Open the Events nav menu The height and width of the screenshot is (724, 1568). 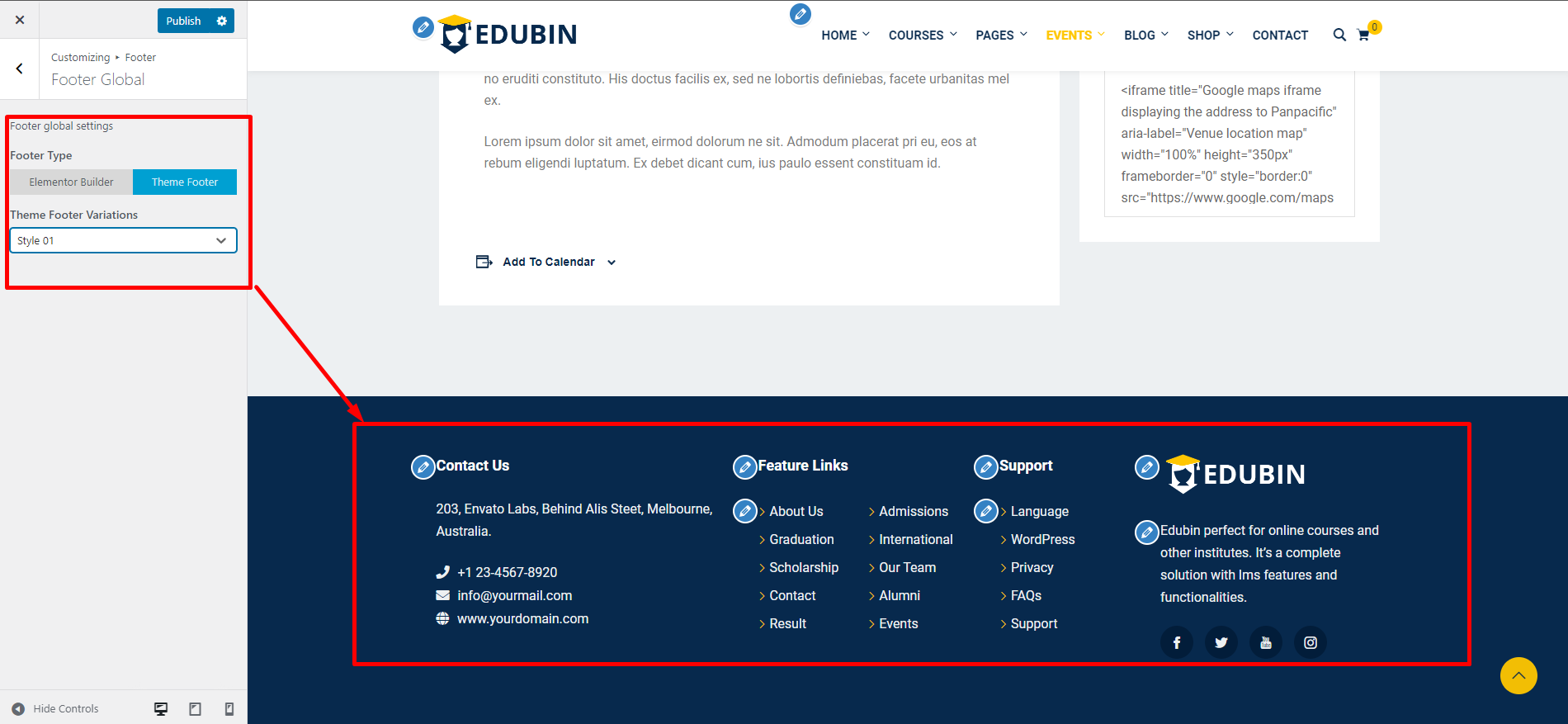pyautogui.click(x=1074, y=35)
